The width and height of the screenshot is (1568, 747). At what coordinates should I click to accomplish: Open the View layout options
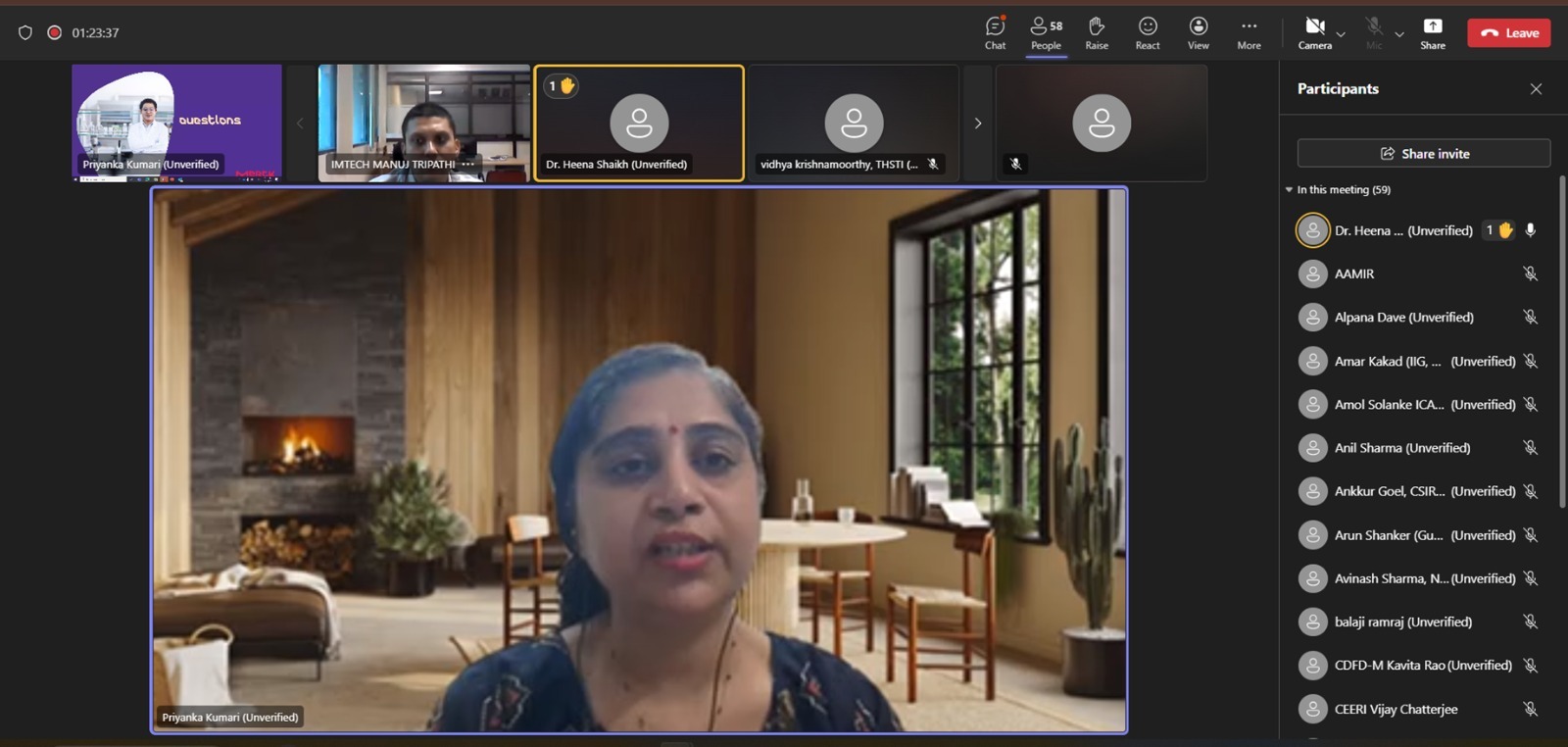coord(1198,32)
